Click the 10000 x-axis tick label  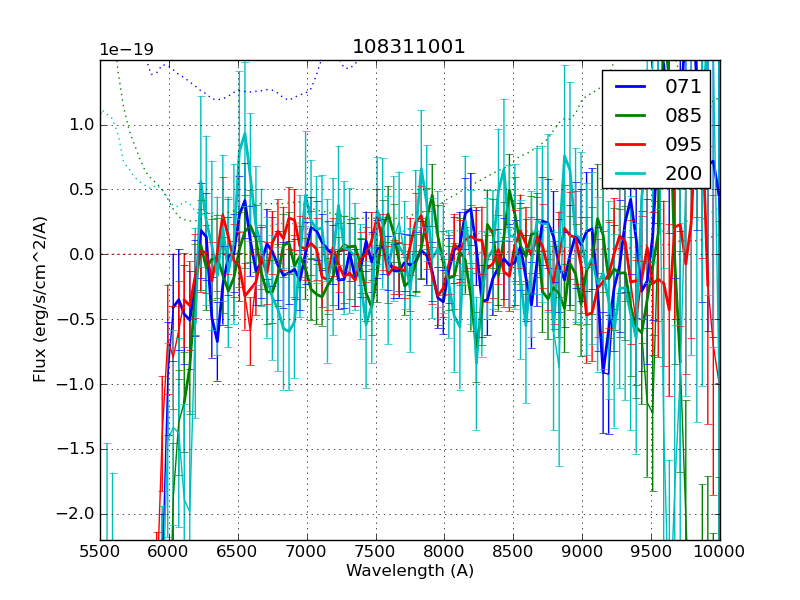point(719,551)
